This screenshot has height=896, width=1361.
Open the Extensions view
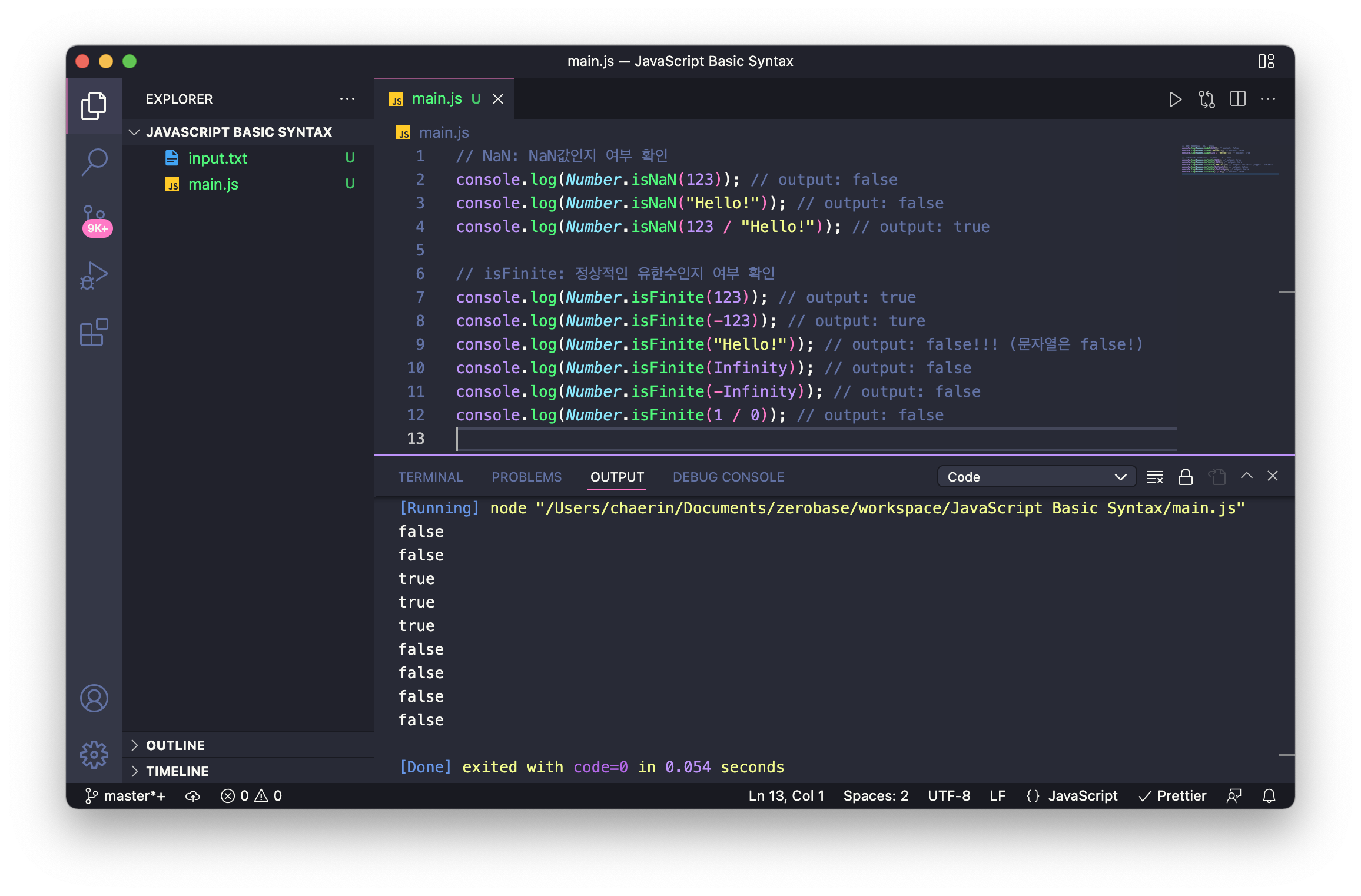(94, 333)
